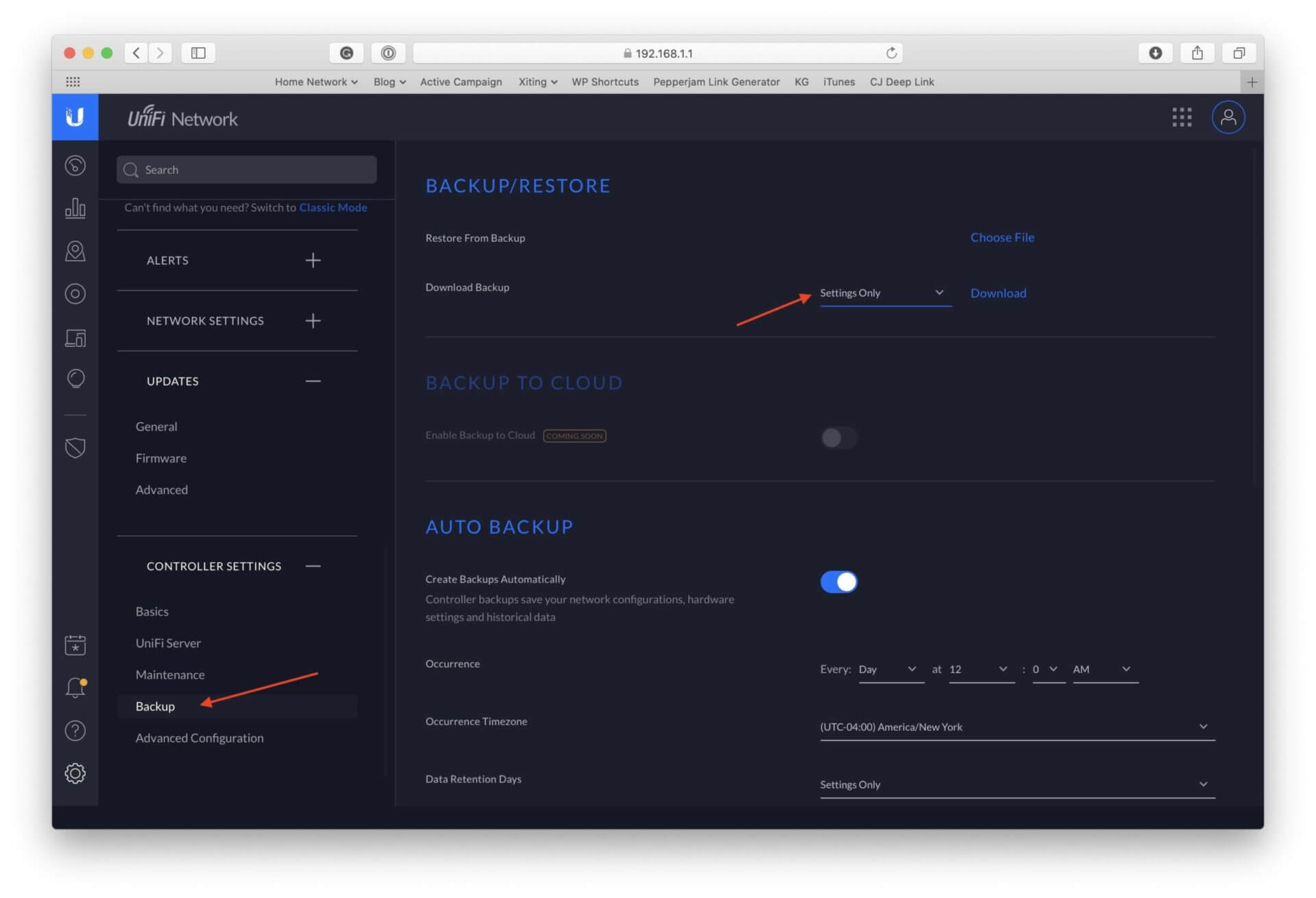Open CJ Deep Link bookmark
Viewport: 1316px width, 898px height.
click(902, 82)
